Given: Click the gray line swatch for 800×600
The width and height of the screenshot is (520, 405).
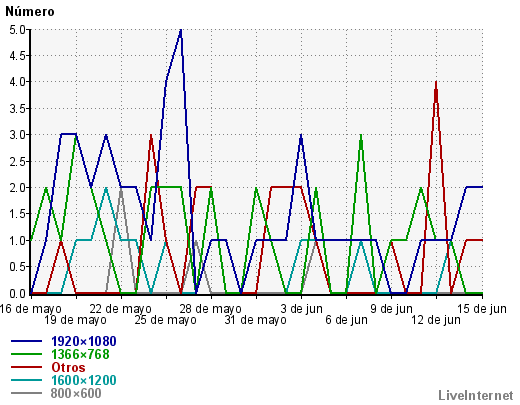Looking at the screenshot, I should (27, 393).
